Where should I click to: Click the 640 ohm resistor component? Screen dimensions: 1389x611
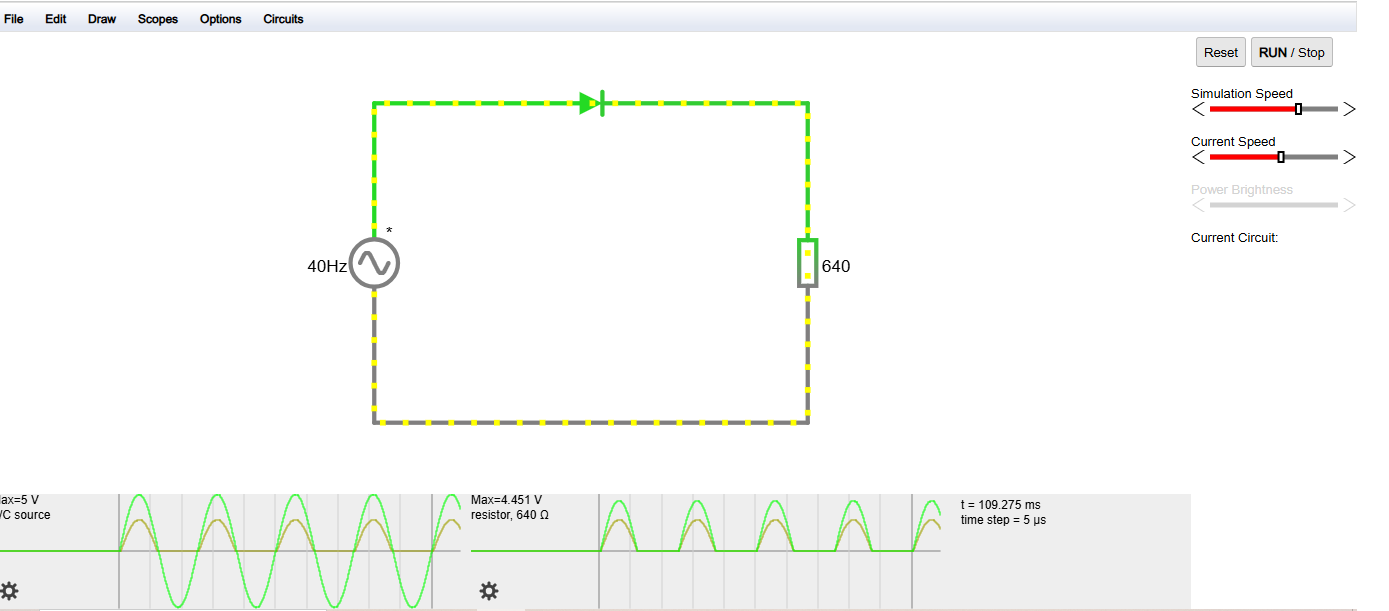(807, 263)
